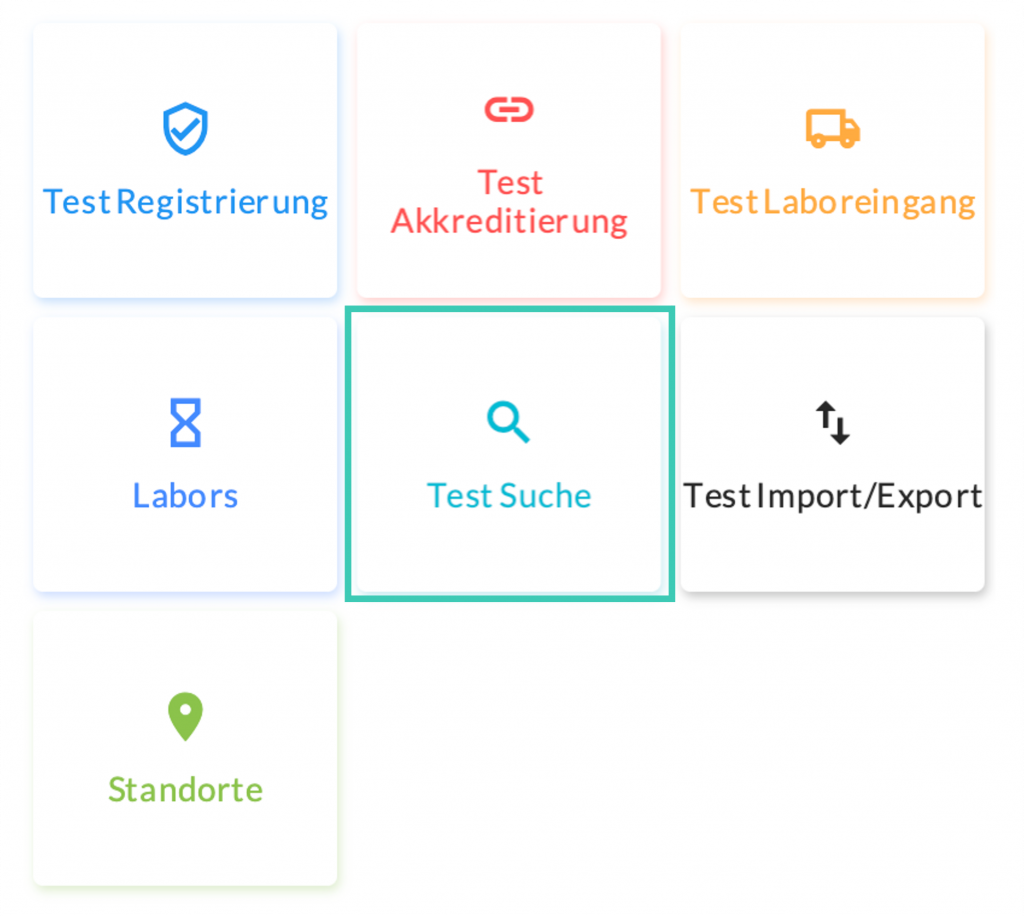Open the Test Registrierung label
1024x916 pixels.
185,202
